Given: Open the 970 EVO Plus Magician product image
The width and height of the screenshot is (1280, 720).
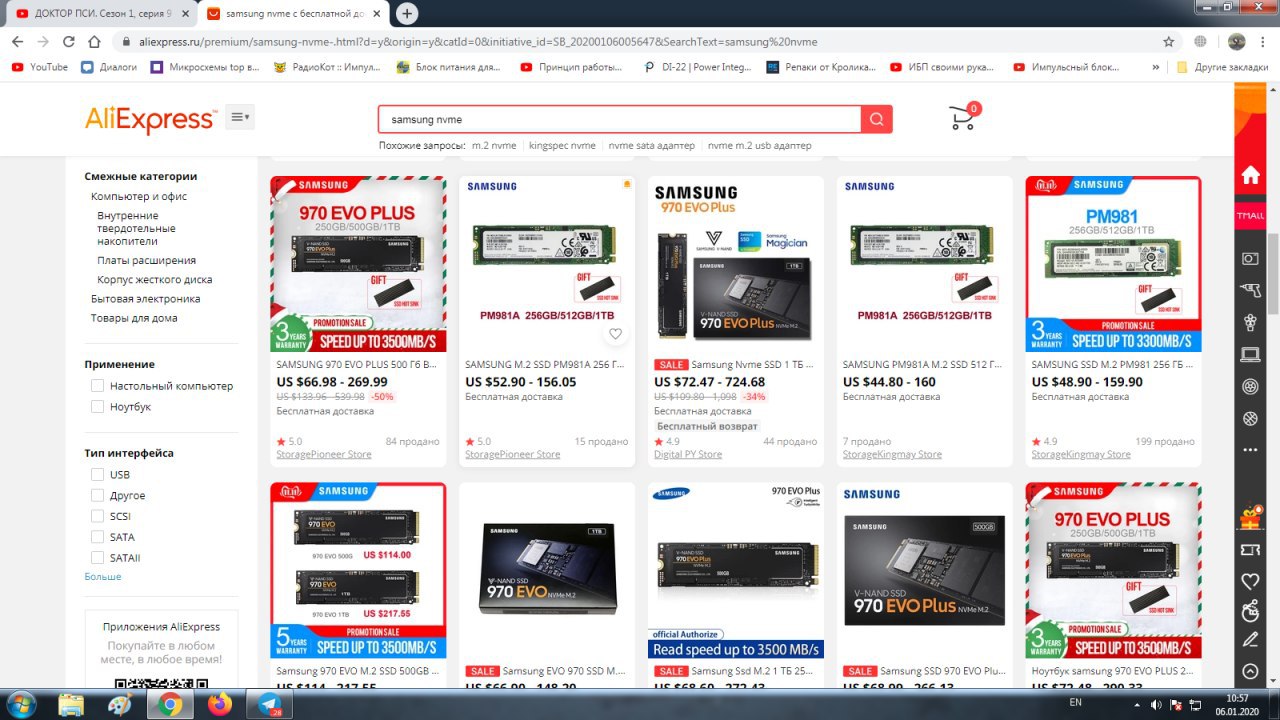Looking at the screenshot, I should click(x=736, y=264).
